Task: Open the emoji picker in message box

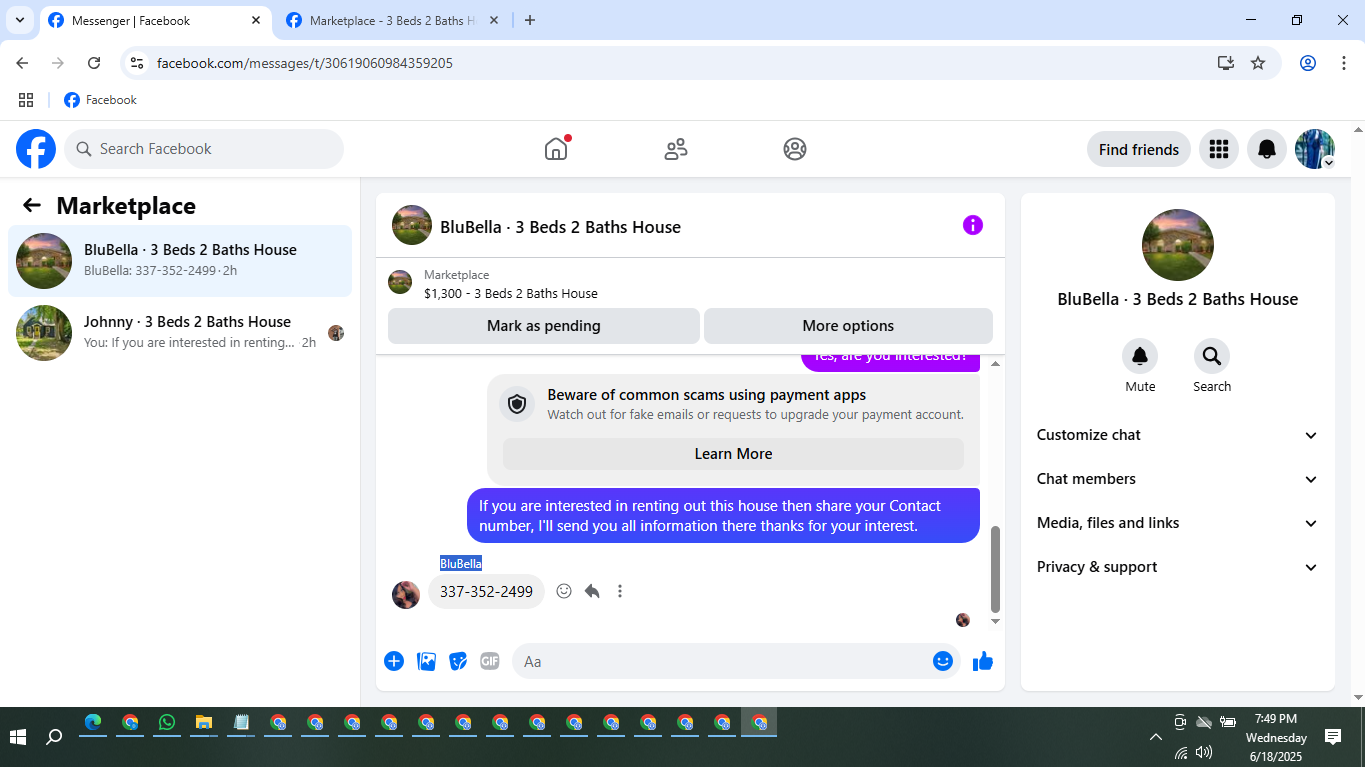Action: [943, 661]
